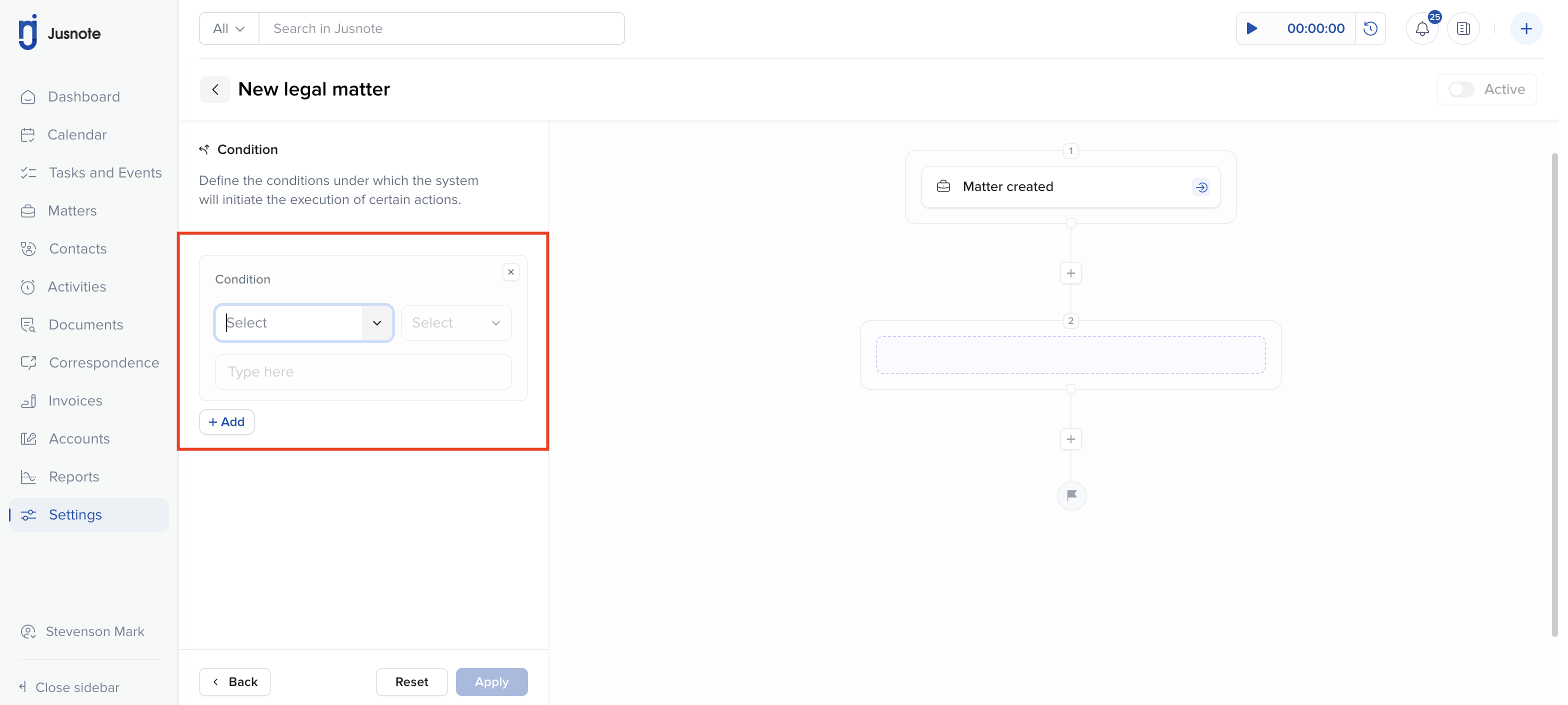Open Correspondence section
The image size is (1568, 705).
[x=103, y=363]
